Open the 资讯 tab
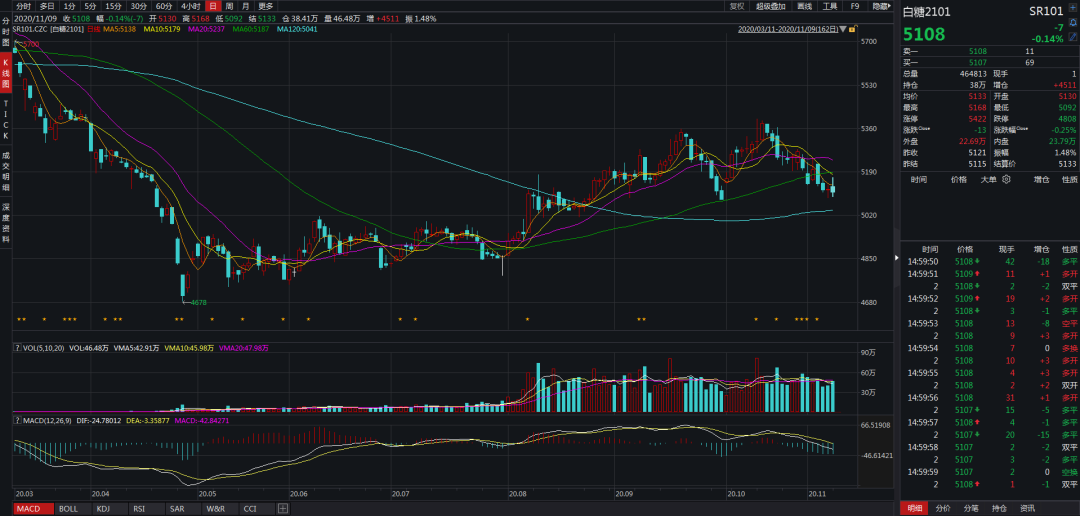1080x516 pixels. coord(1026,509)
